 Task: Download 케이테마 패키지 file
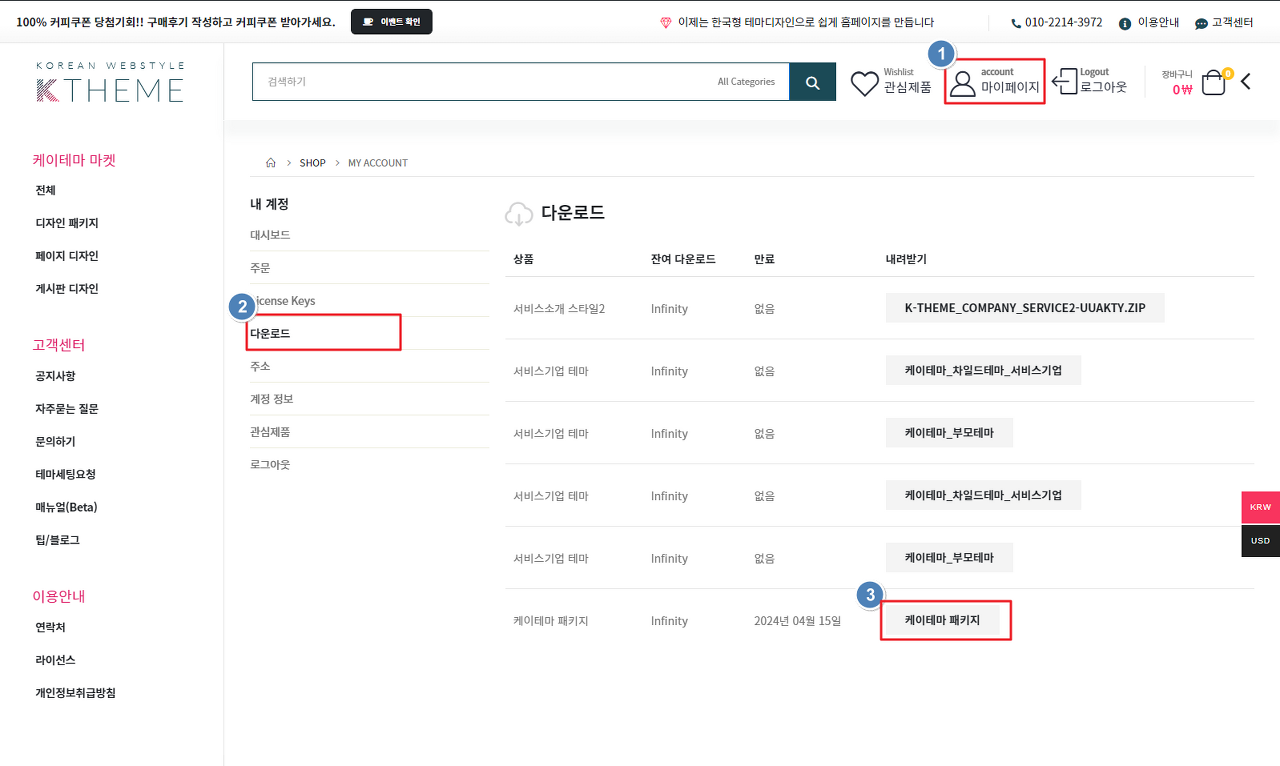(942, 620)
